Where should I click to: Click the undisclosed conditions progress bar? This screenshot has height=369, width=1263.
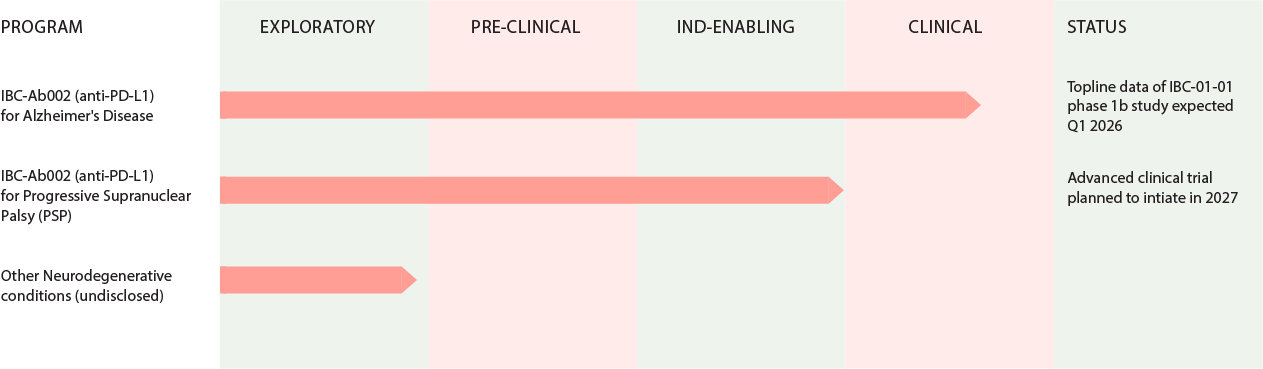click(x=317, y=280)
